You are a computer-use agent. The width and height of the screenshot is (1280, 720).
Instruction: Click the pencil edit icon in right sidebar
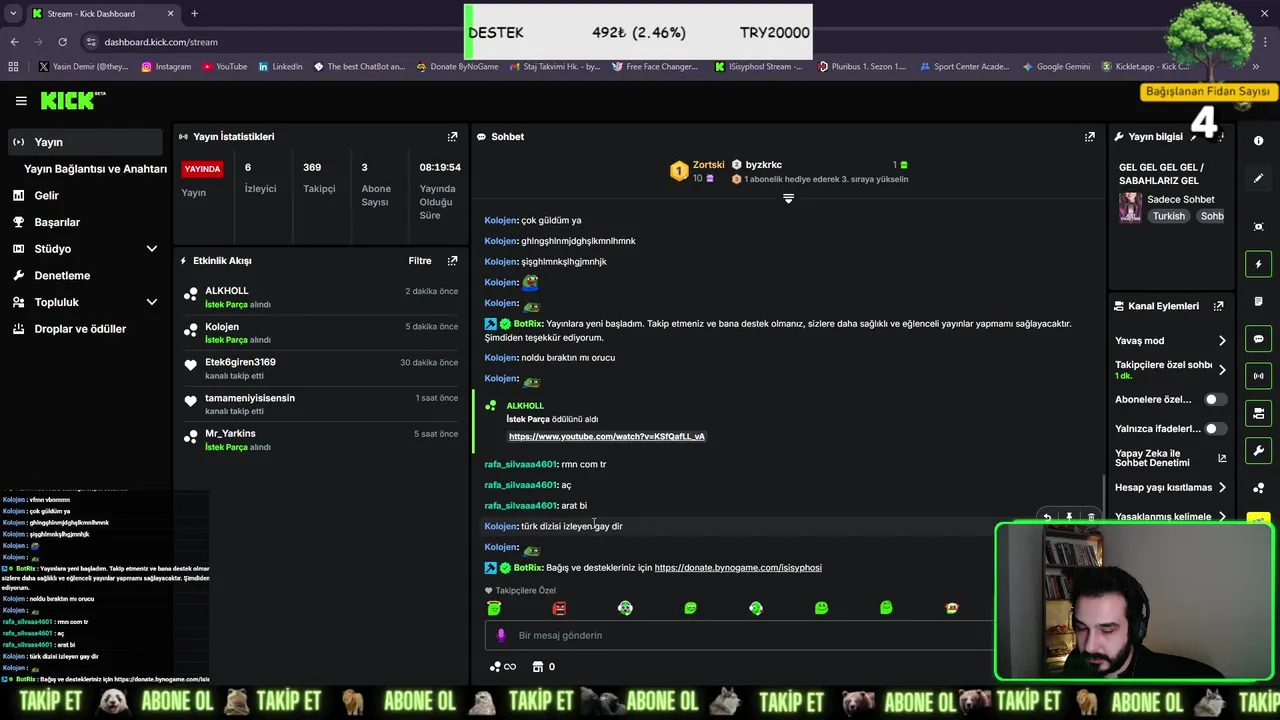coord(1258,178)
